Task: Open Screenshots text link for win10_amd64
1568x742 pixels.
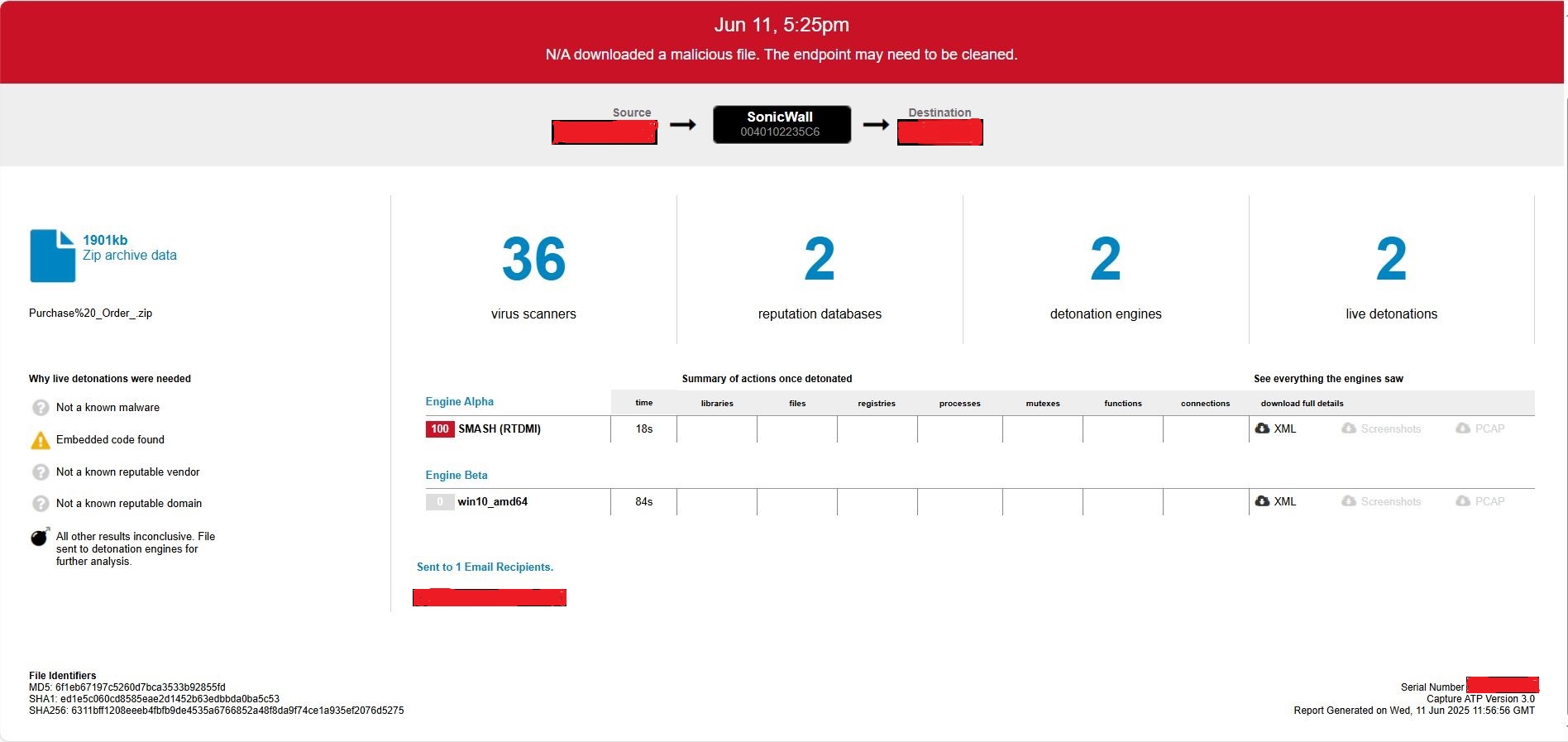Action: click(x=1391, y=501)
